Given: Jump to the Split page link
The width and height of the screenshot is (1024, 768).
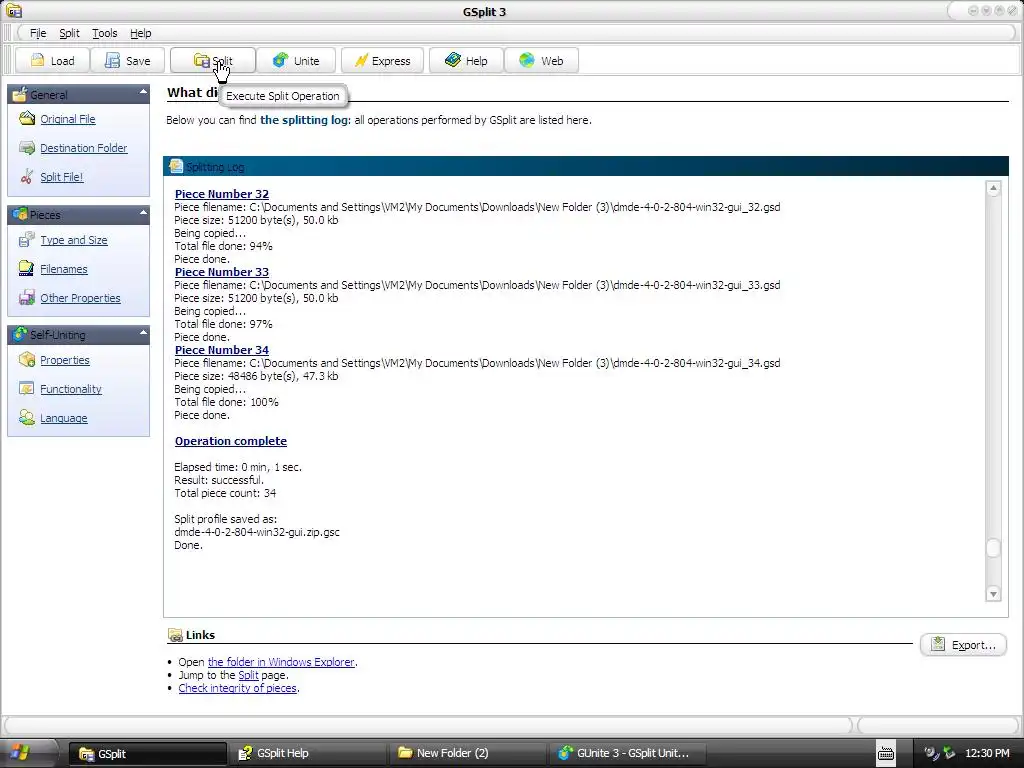Looking at the screenshot, I should click(248, 675).
